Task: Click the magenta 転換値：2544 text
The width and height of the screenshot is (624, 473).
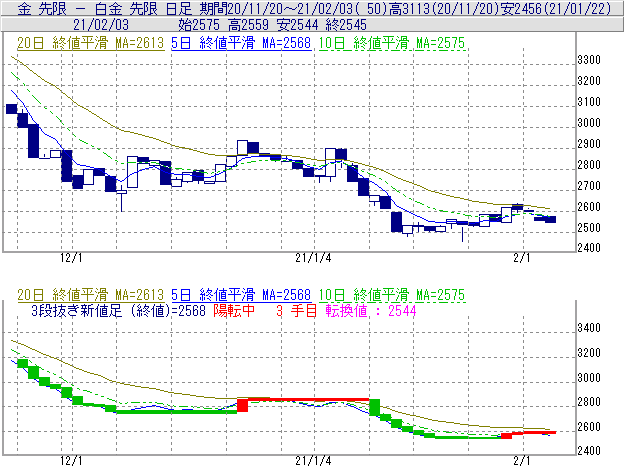Action: [371, 311]
